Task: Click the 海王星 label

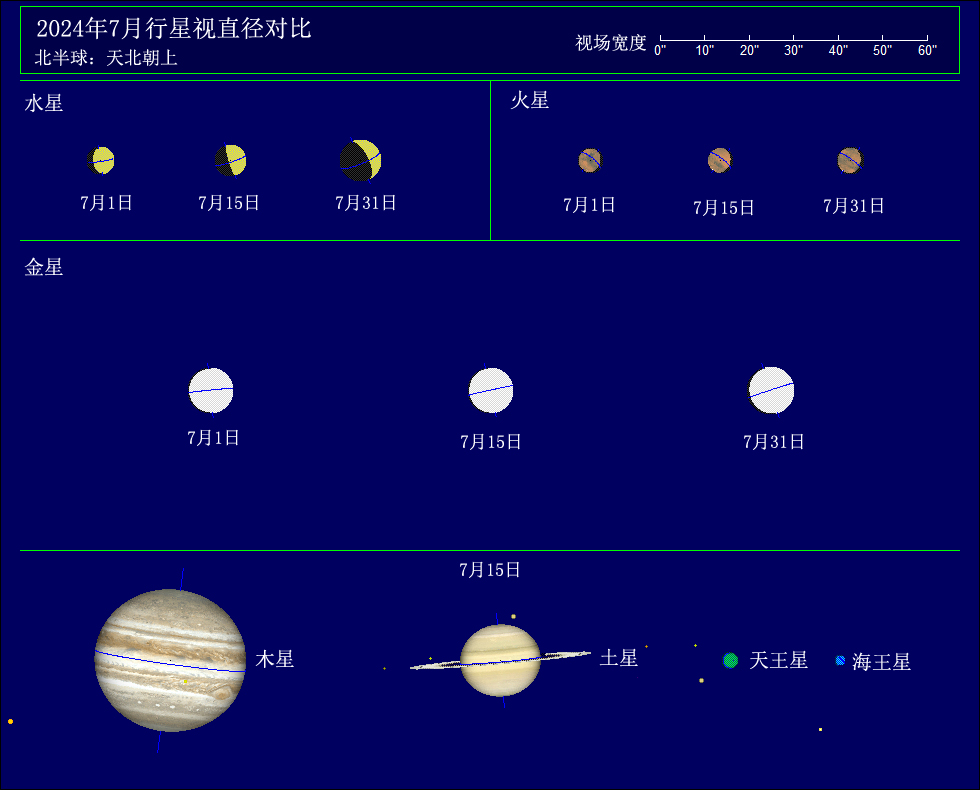Action: click(881, 662)
